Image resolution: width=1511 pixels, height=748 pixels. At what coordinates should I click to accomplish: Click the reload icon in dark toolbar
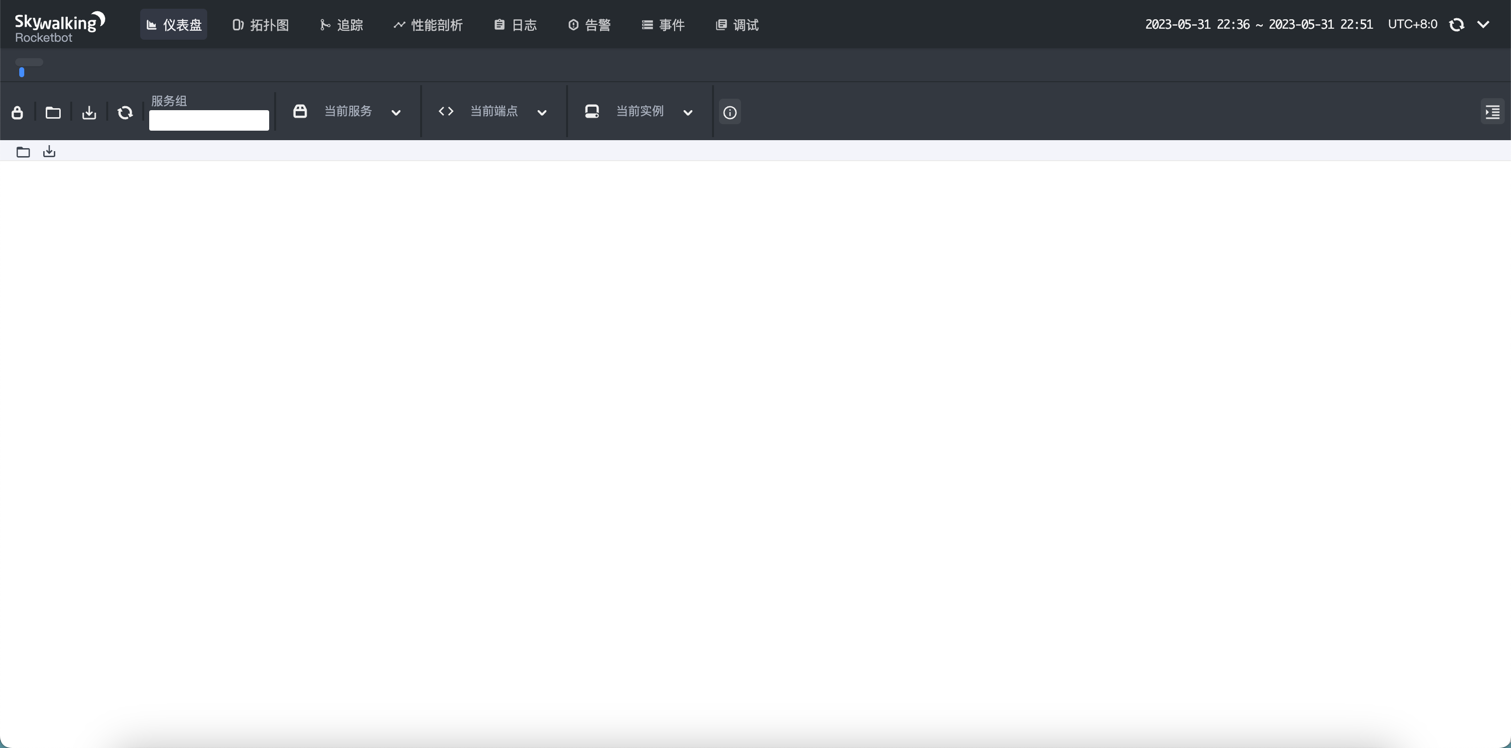pyautogui.click(x=125, y=112)
